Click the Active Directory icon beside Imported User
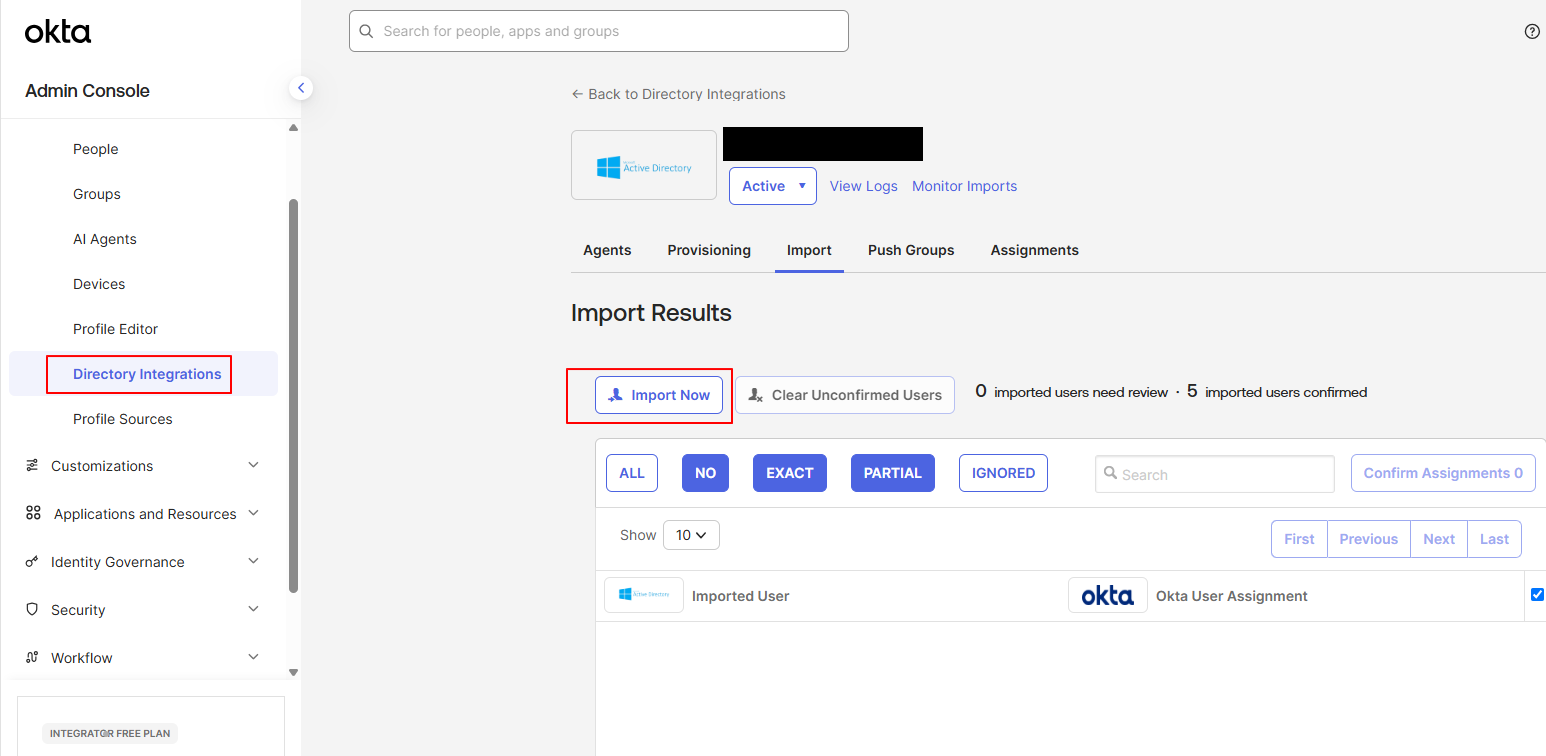The width and height of the screenshot is (1546, 756). coord(644,595)
